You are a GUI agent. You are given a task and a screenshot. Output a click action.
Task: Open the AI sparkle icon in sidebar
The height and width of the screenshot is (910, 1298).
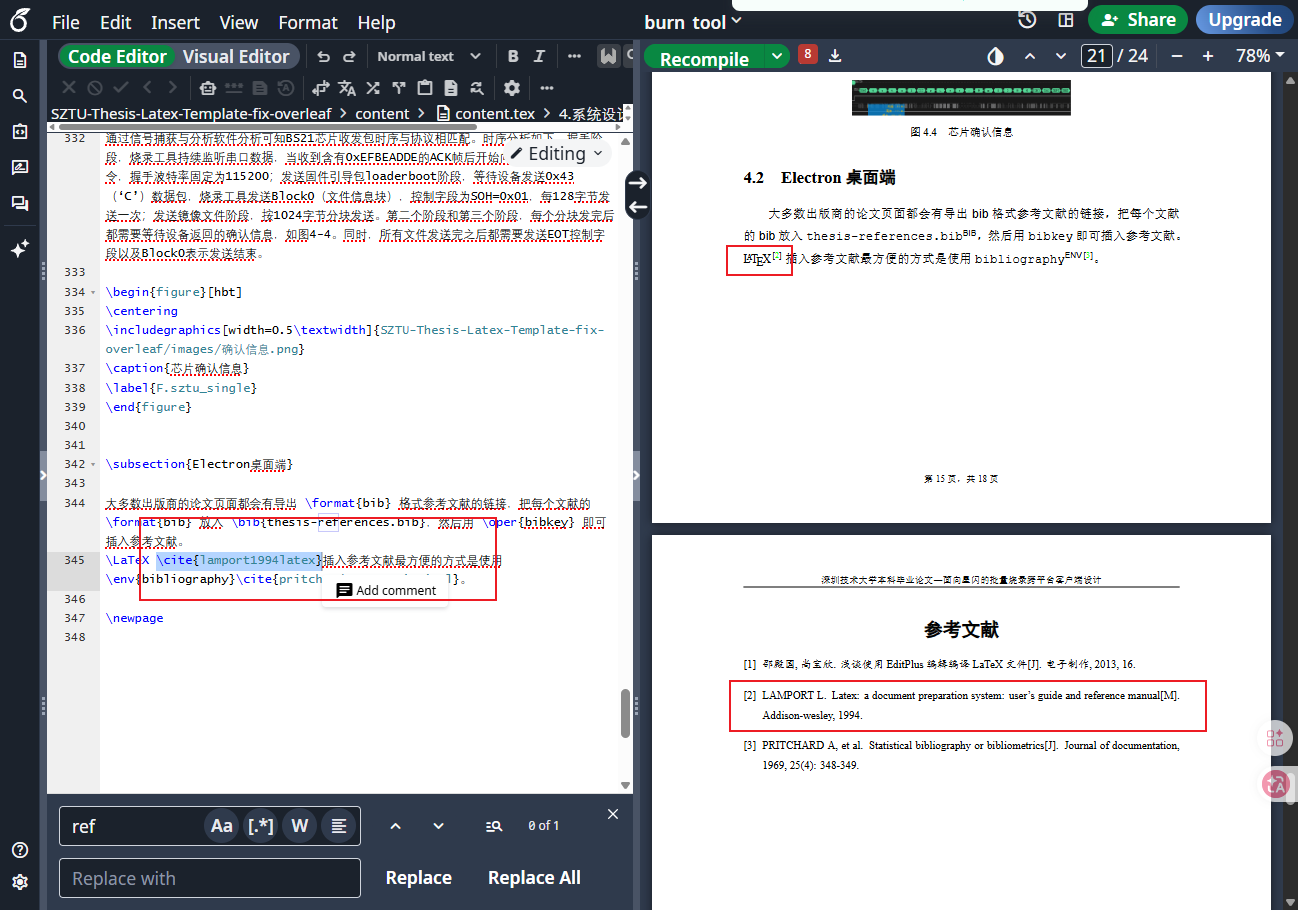click(x=19, y=250)
